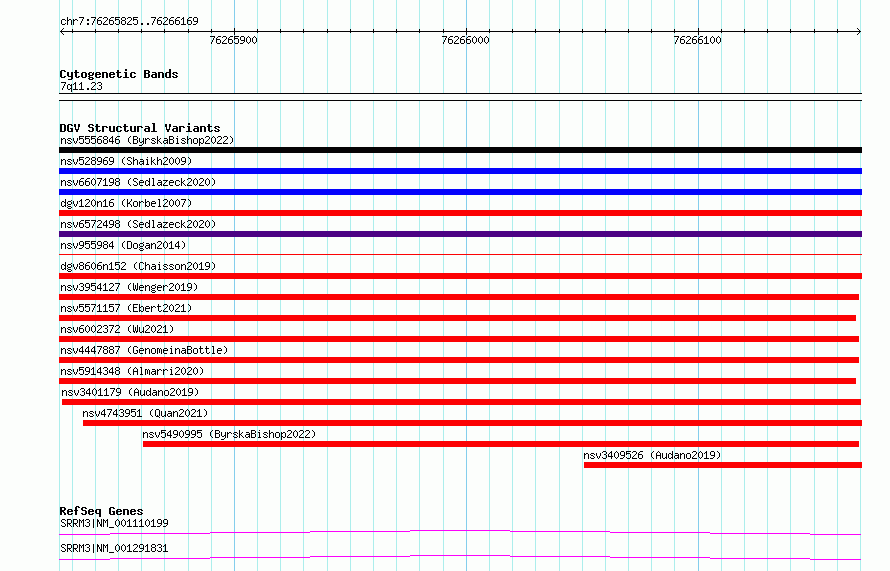This screenshot has width=890, height=571.
Task: Select the black nsv5556846 variant bar
Action: (460, 150)
